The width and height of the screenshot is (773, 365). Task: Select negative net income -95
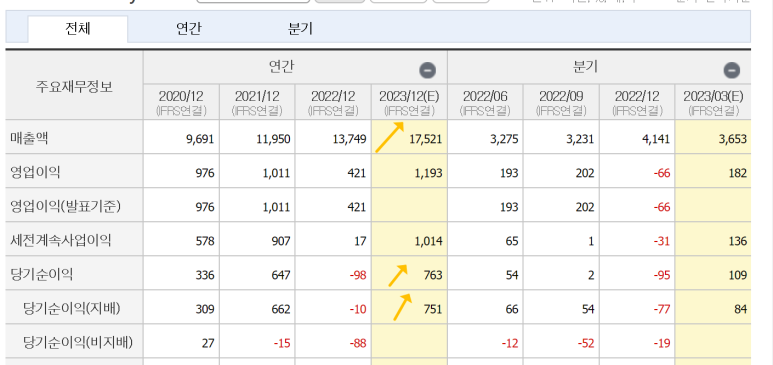(x=662, y=275)
